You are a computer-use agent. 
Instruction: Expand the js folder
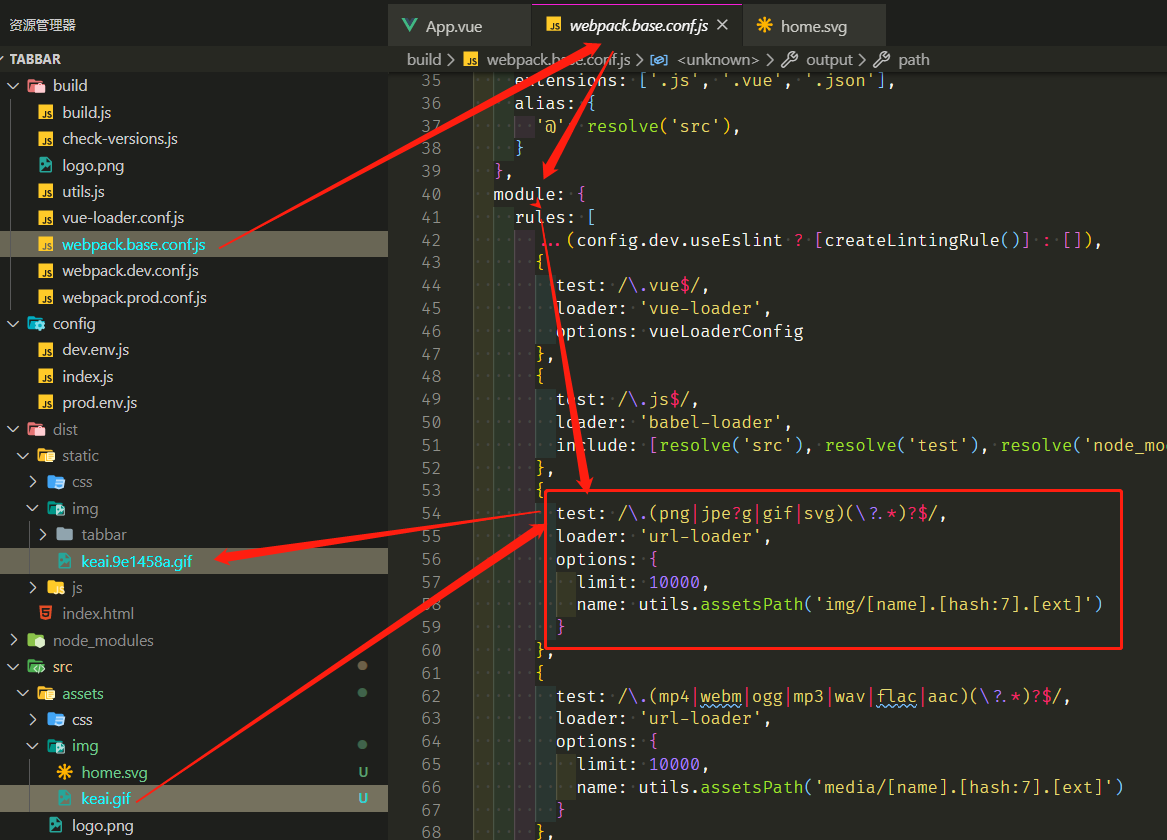point(33,588)
